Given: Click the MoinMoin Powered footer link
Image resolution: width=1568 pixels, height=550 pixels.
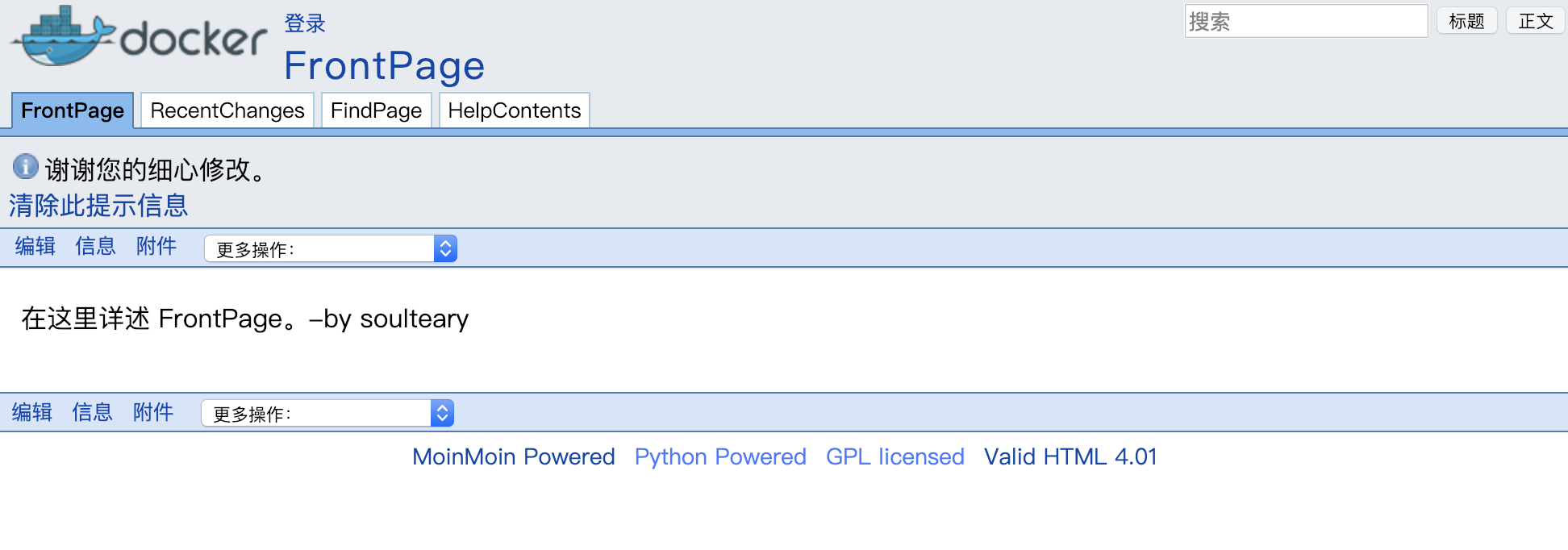Looking at the screenshot, I should (x=514, y=456).
